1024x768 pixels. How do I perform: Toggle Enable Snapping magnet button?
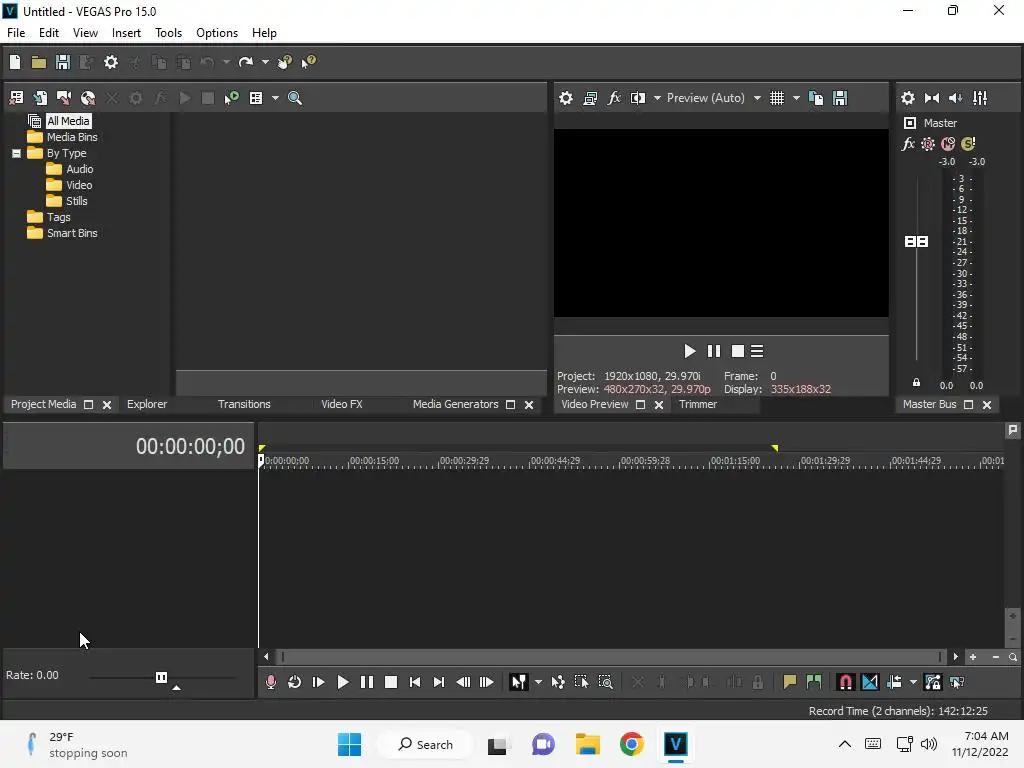point(846,682)
